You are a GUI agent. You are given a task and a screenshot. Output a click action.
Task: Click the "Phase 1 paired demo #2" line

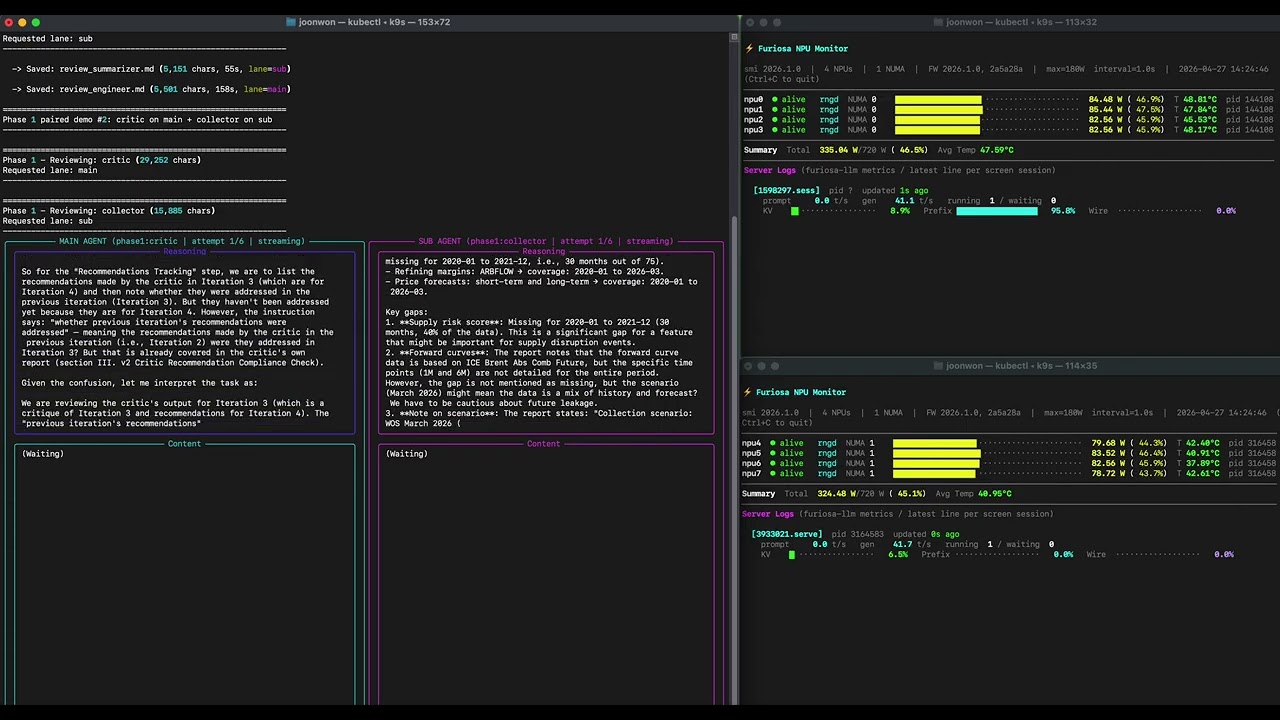point(137,120)
